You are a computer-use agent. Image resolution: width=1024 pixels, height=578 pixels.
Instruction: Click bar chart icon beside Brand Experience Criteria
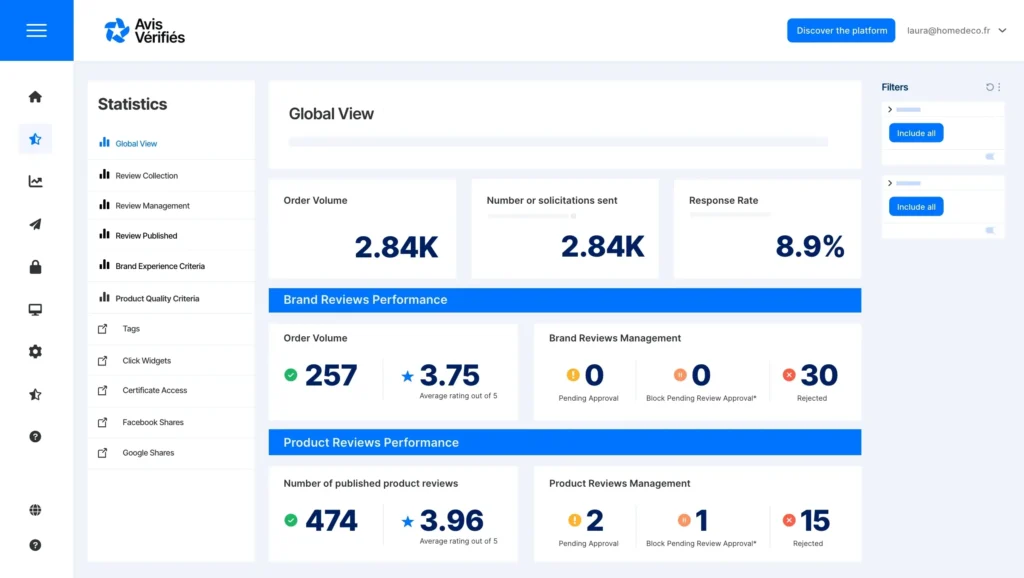pos(104,265)
